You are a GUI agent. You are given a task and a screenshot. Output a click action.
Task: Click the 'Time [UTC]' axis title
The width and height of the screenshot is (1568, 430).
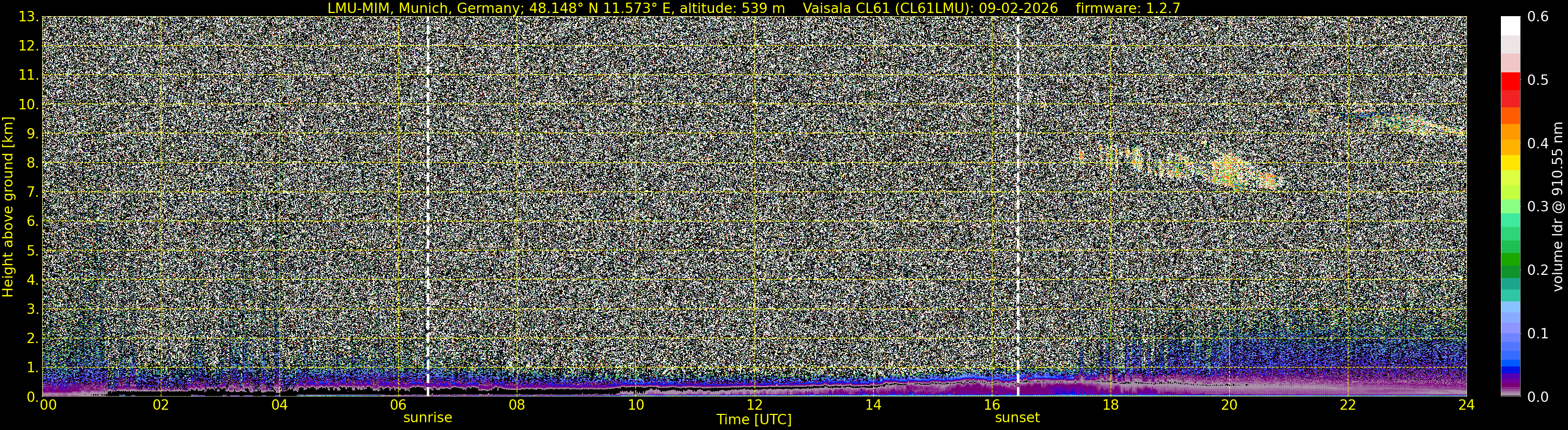pyautogui.click(x=754, y=420)
